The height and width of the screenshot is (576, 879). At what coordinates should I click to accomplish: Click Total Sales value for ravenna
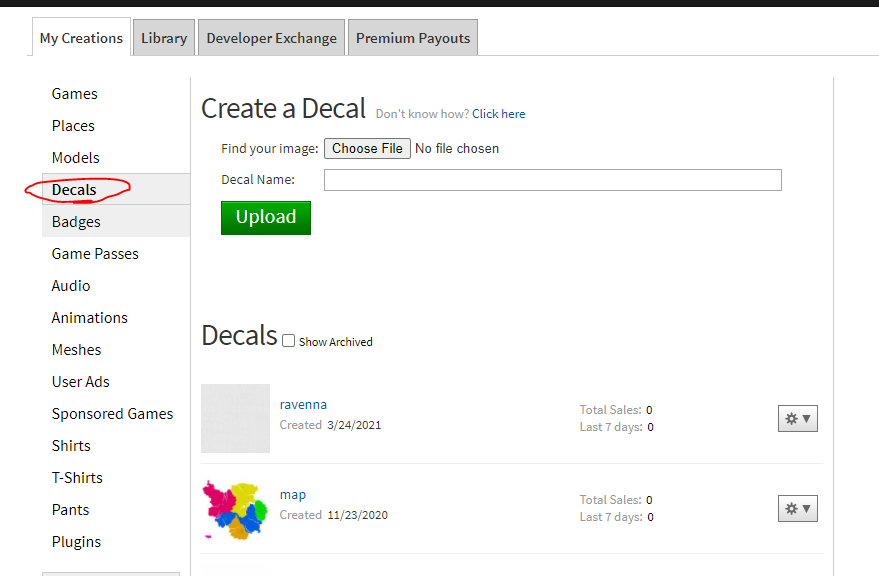(649, 410)
